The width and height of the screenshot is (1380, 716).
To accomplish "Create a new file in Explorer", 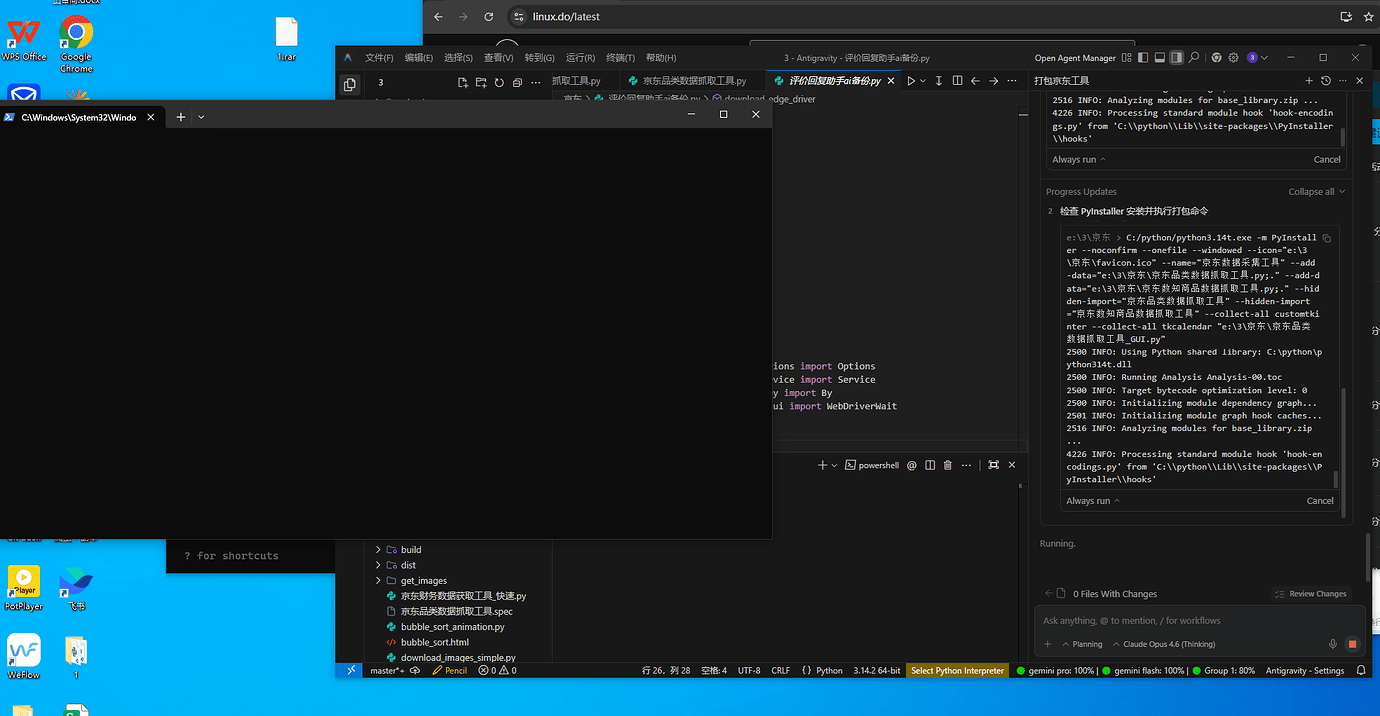I will pyautogui.click(x=463, y=82).
